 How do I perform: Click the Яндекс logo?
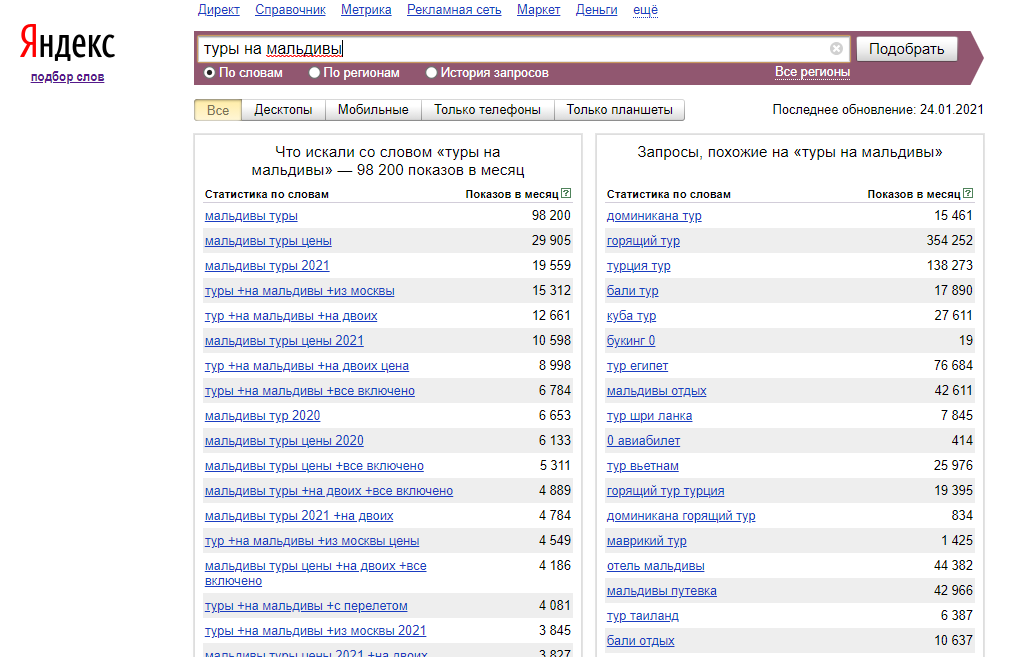[68, 43]
